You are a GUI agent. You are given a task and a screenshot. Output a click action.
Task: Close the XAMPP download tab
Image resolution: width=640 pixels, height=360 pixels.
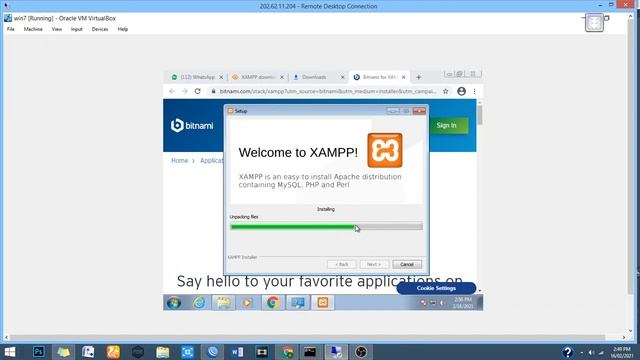click(x=282, y=77)
